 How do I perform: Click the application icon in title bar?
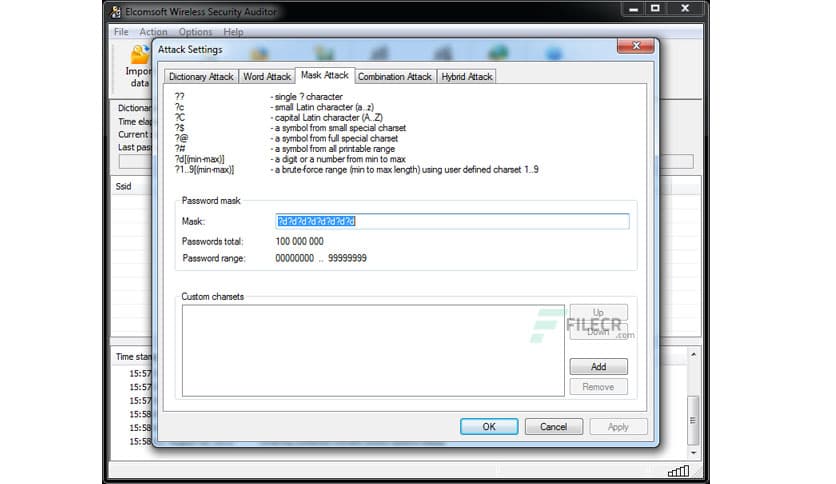[116, 11]
